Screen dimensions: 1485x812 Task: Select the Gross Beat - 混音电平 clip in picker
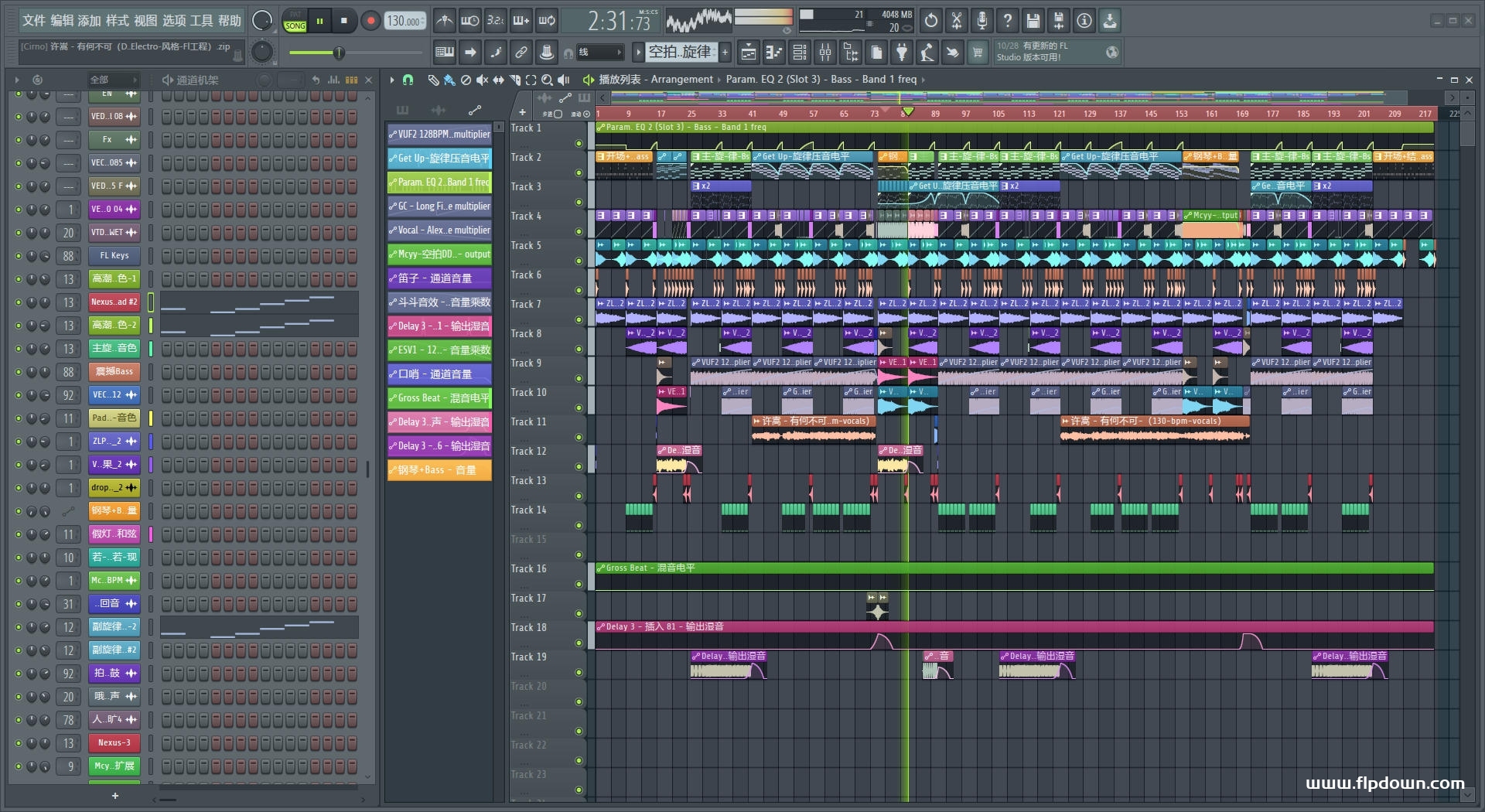439,398
